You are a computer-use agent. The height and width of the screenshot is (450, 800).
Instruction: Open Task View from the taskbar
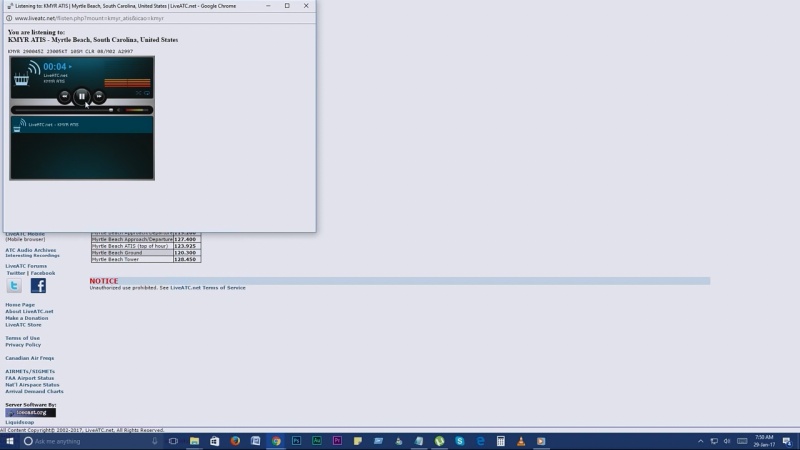[173, 441]
